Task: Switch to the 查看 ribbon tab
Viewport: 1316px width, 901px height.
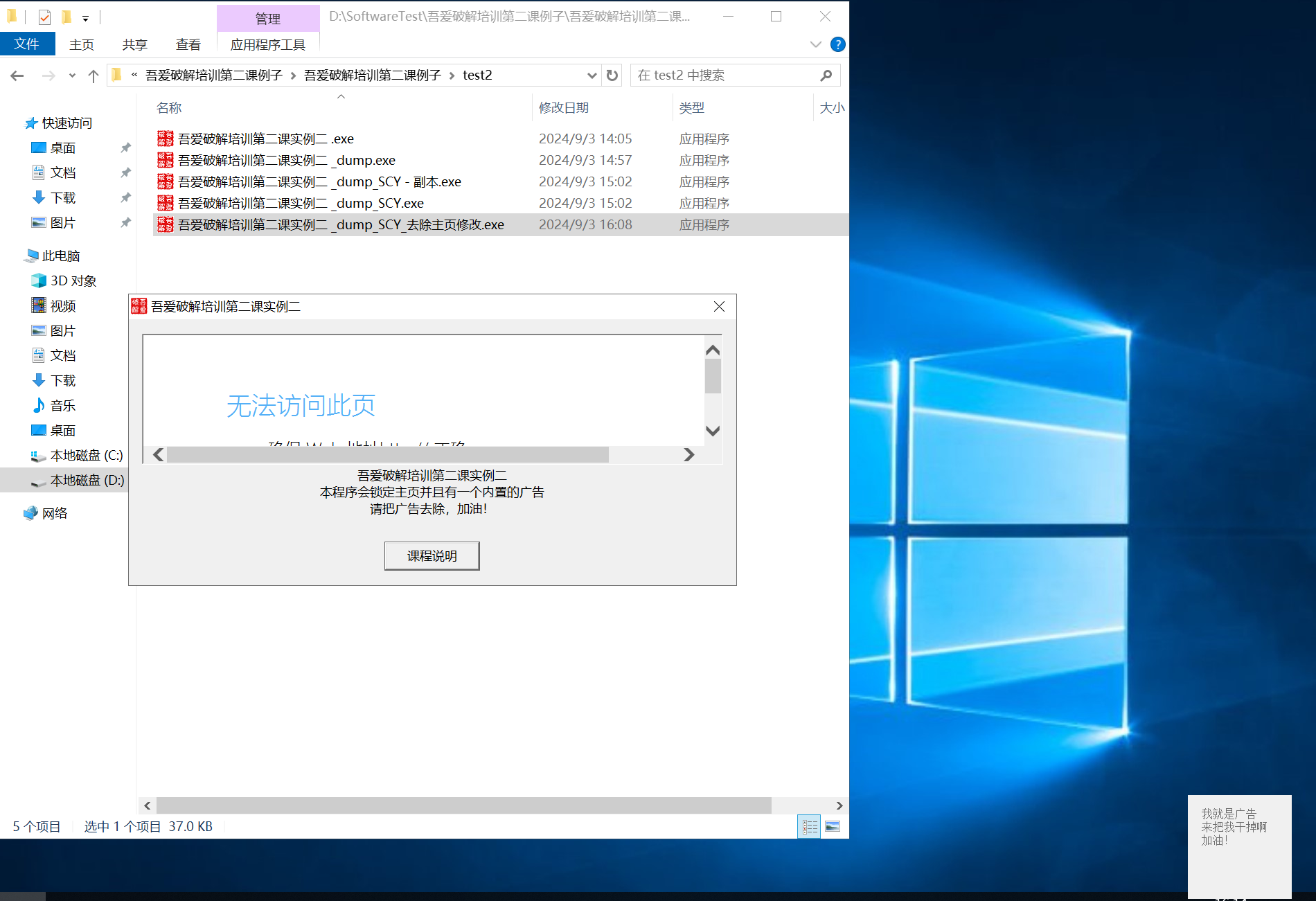Action: (x=188, y=44)
